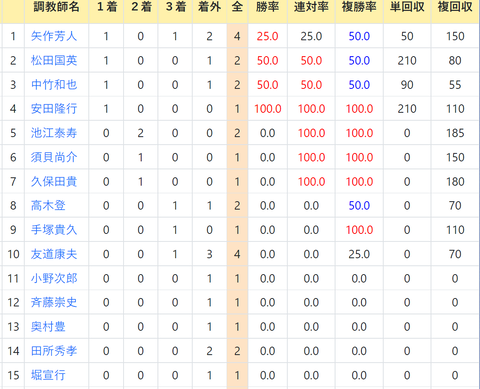Screen dimensions: 480x389
Task: Select 複勝率 100.0 for 手塚貴久
Action: coord(359,230)
